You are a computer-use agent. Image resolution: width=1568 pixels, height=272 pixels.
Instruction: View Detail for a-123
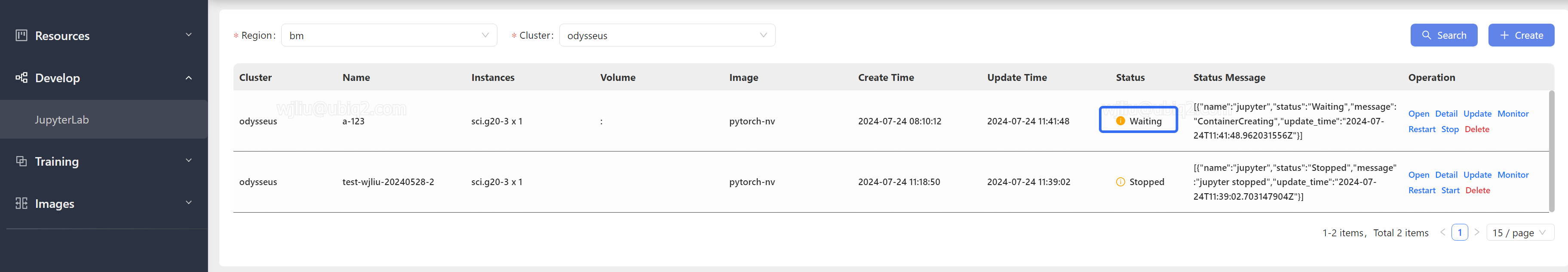click(x=1445, y=114)
